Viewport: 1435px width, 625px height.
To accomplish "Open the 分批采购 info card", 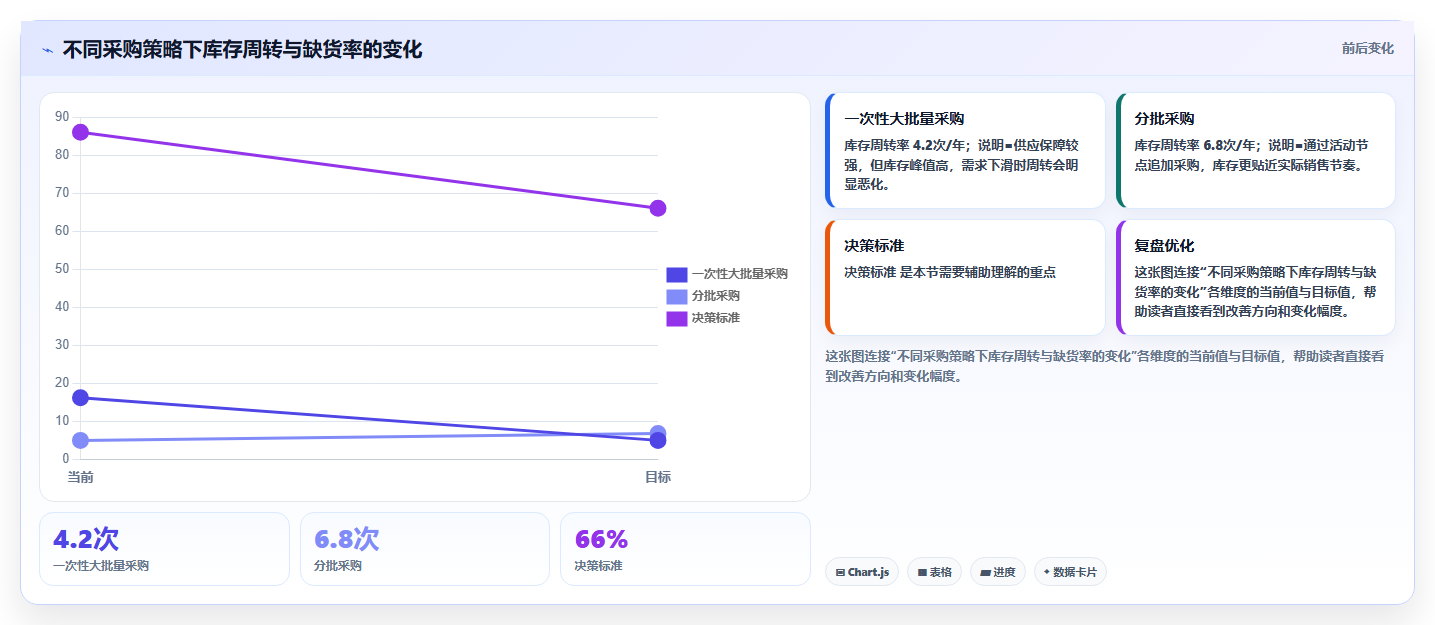I will point(1255,150).
